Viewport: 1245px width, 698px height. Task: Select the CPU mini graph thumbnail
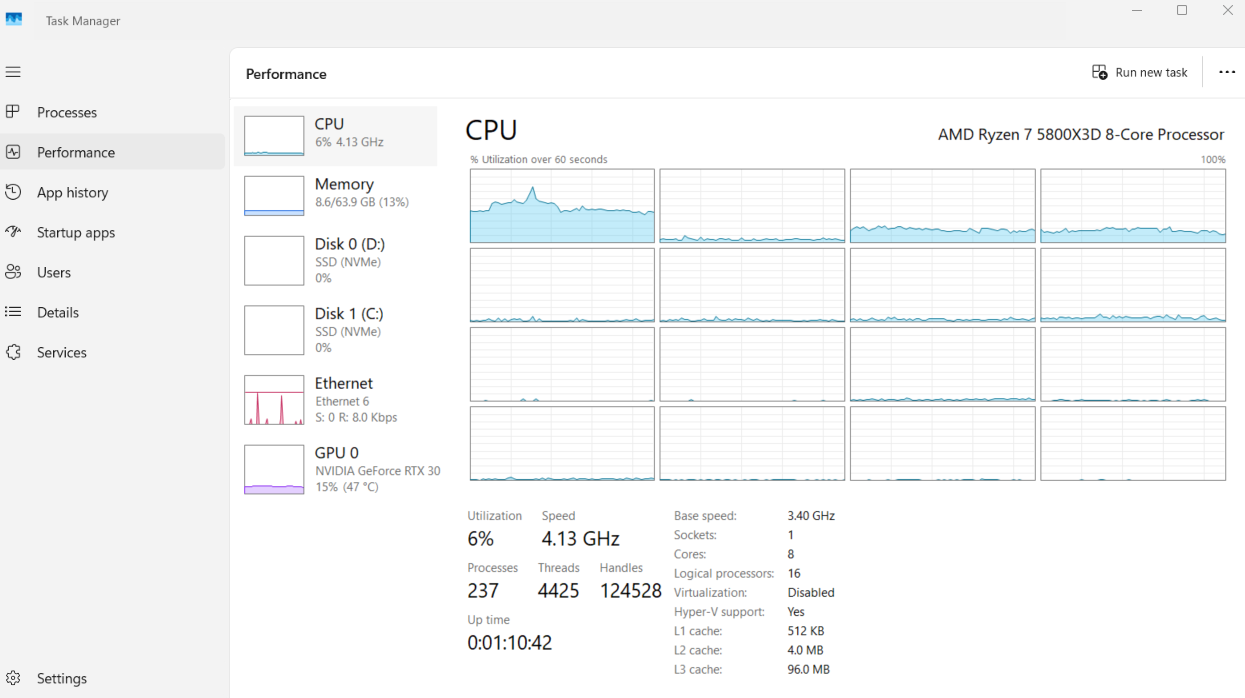click(274, 136)
